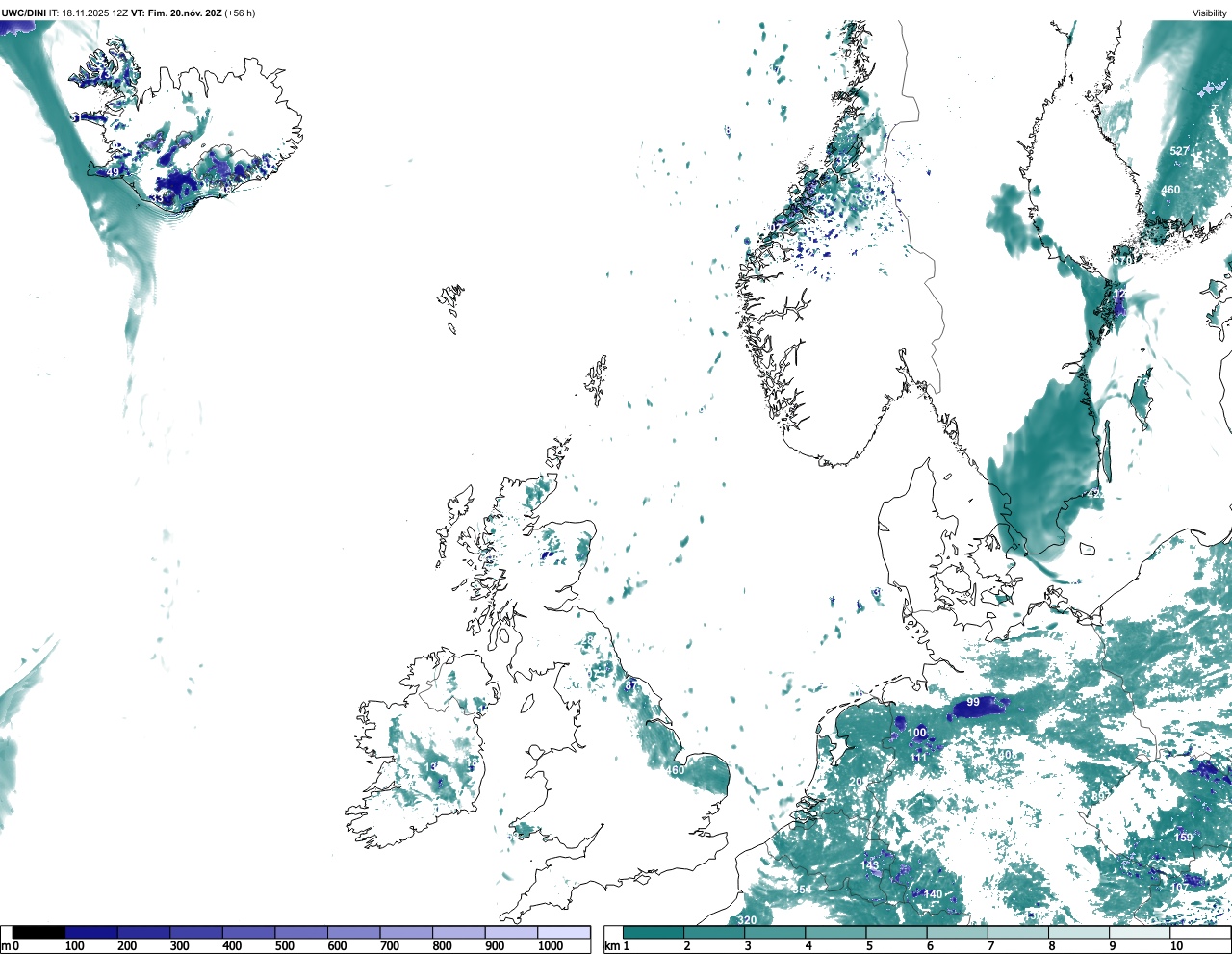
Task: Click the lightest swatch between 9 and 10 km
Action: pyautogui.click(x=1141, y=932)
